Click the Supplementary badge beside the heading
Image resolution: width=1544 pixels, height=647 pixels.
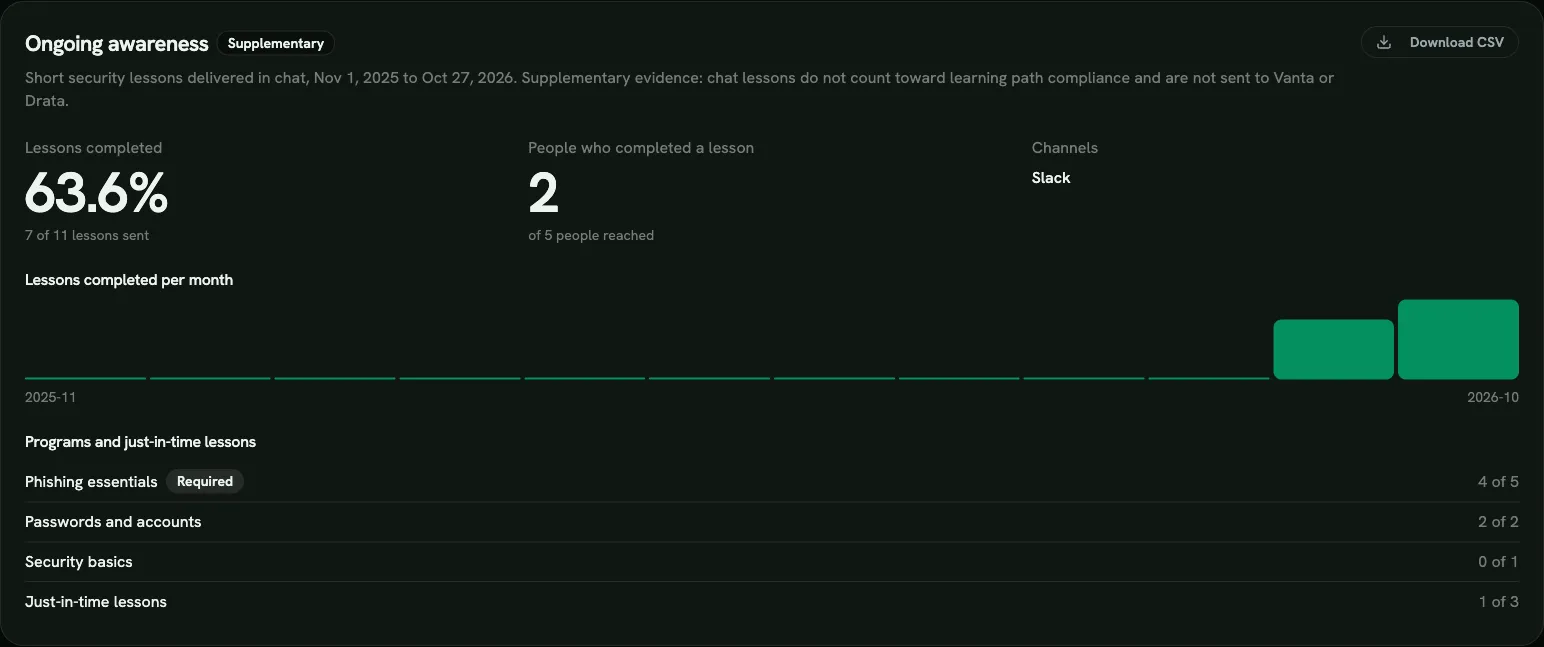click(x=275, y=43)
